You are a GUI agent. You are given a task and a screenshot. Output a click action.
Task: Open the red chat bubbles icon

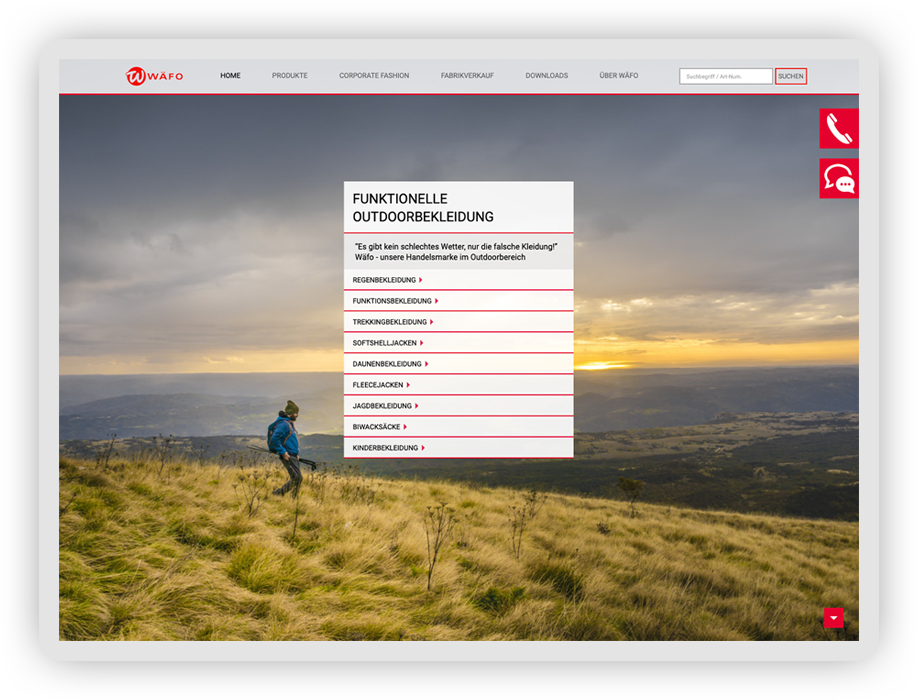(x=838, y=179)
